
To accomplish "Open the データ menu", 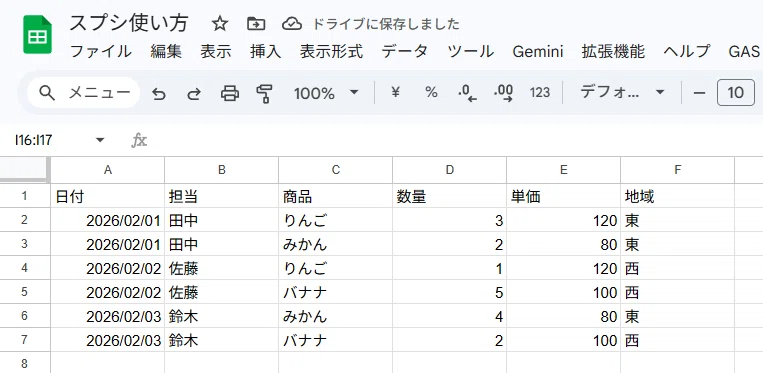I will [x=405, y=51].
